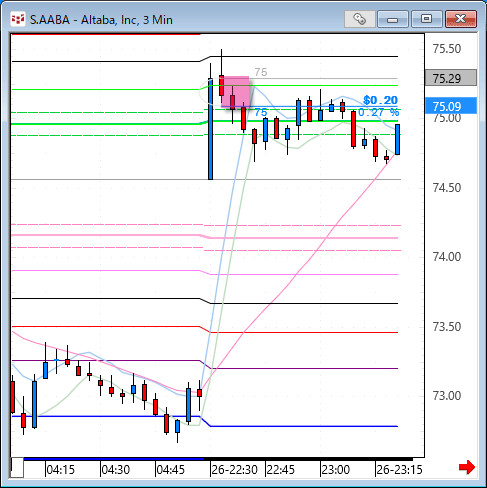Click the 23:00 time axis label
The width and height of the screenshot is (487, 488).
click(x=335, y=470)
